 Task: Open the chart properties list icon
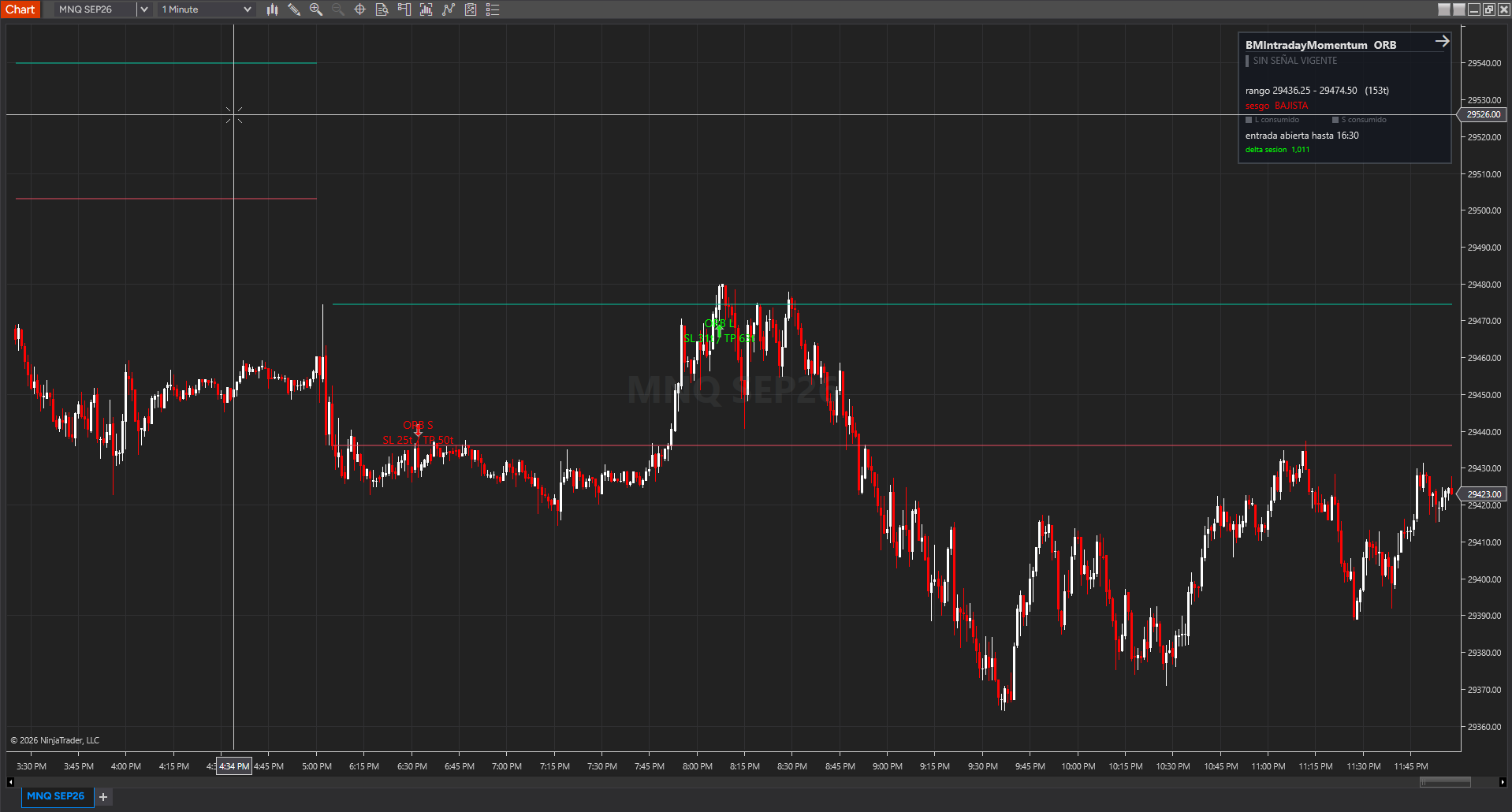tap(493, 9)
